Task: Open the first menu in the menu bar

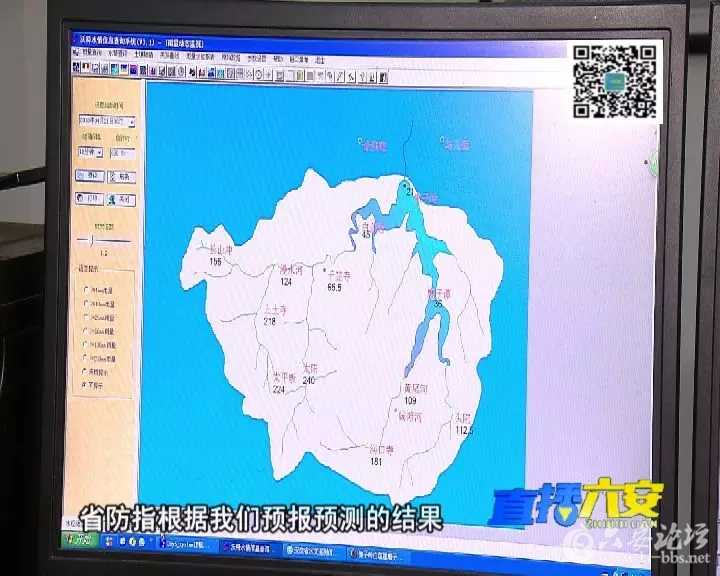Action: [92, 50]
